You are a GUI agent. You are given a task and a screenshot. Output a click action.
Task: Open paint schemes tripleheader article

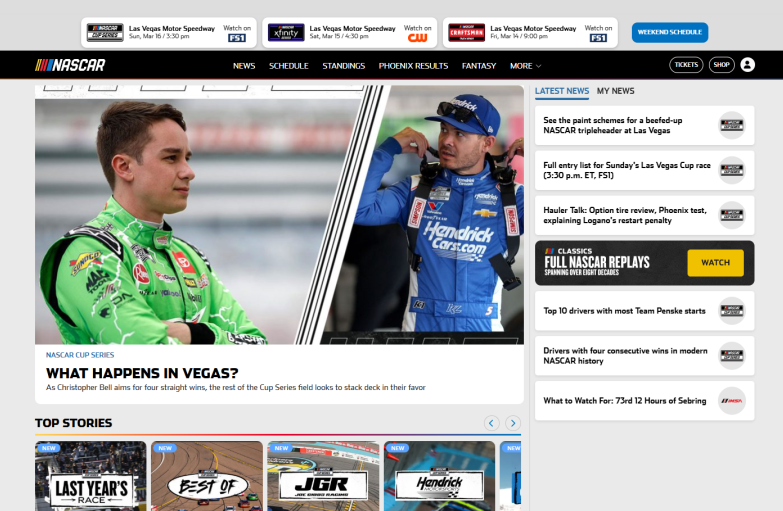tap(644, 125)
